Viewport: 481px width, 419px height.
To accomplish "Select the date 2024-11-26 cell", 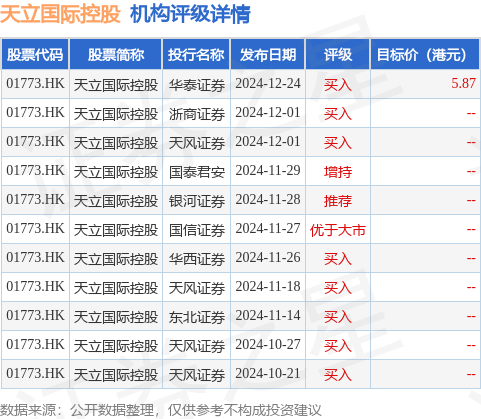I will [x=268, y=258].
